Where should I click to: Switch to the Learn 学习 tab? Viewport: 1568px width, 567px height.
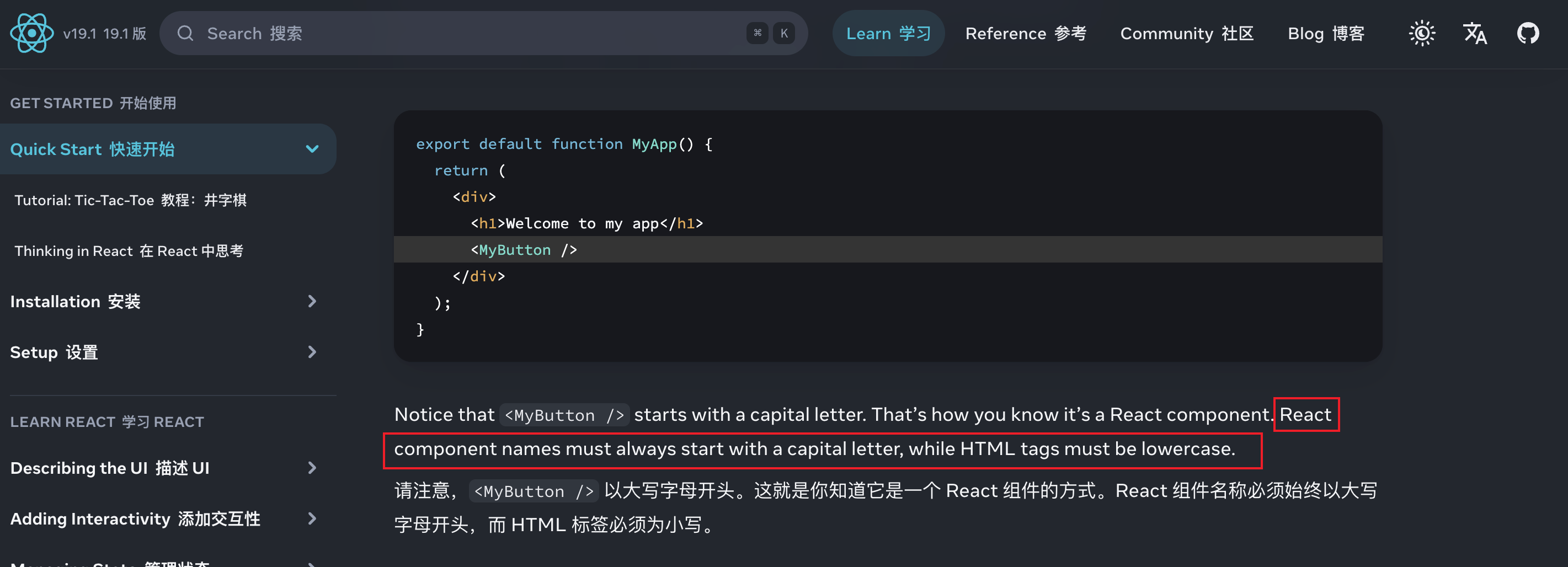click(888, 33)
